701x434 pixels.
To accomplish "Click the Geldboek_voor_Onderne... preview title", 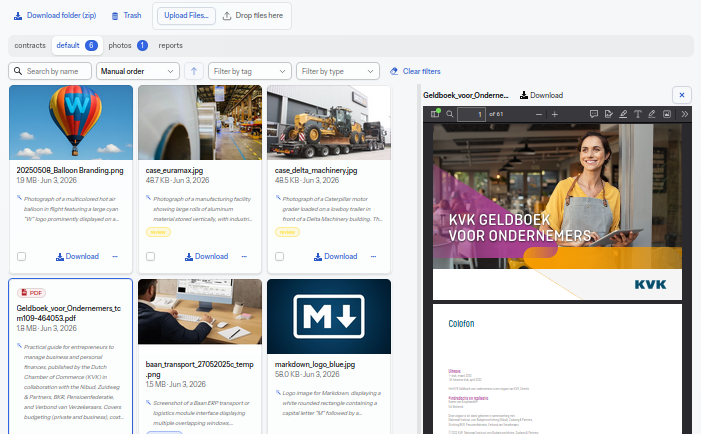I will click(466, 95).
